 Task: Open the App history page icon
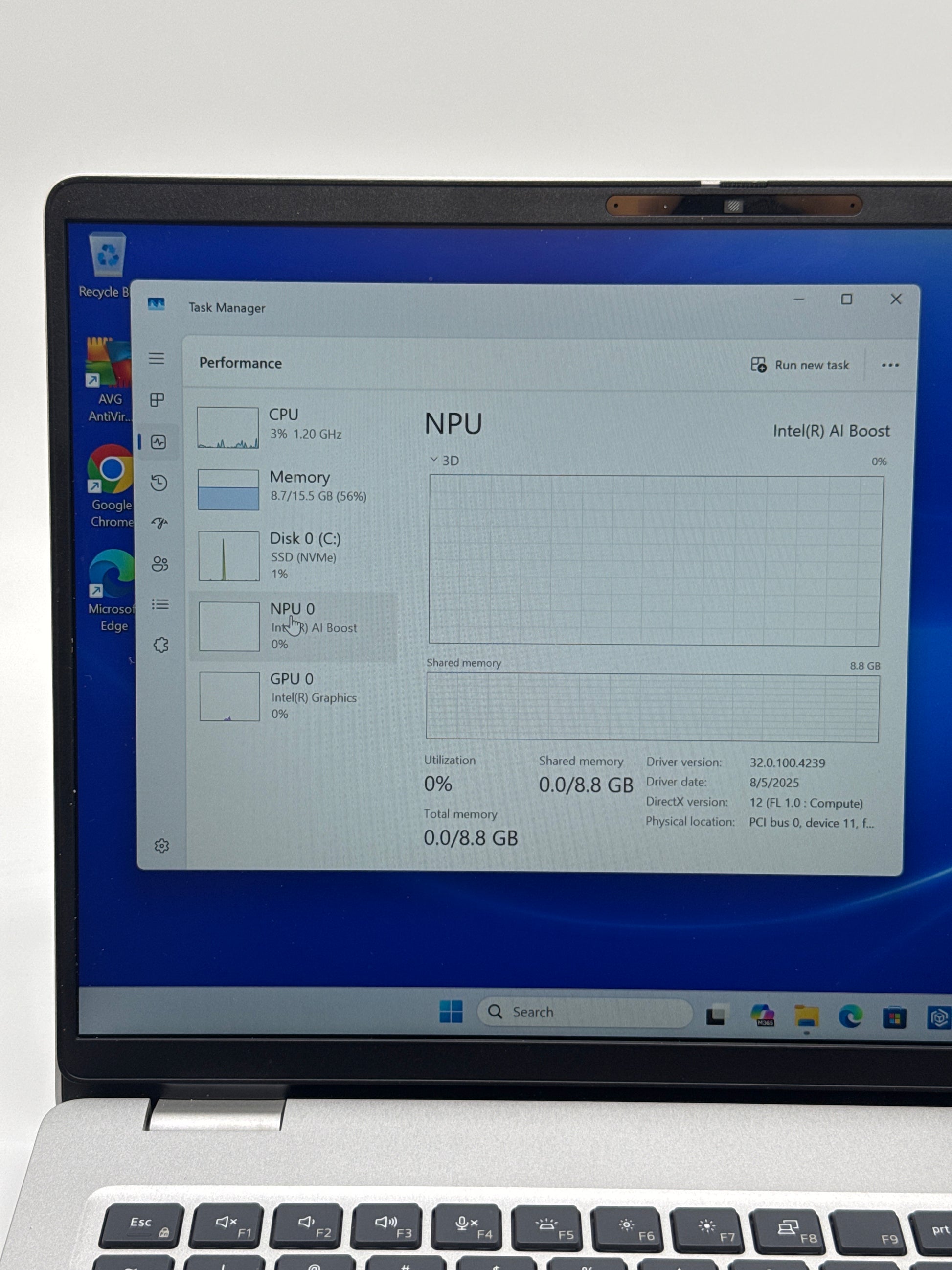click(x=159, y=482)
